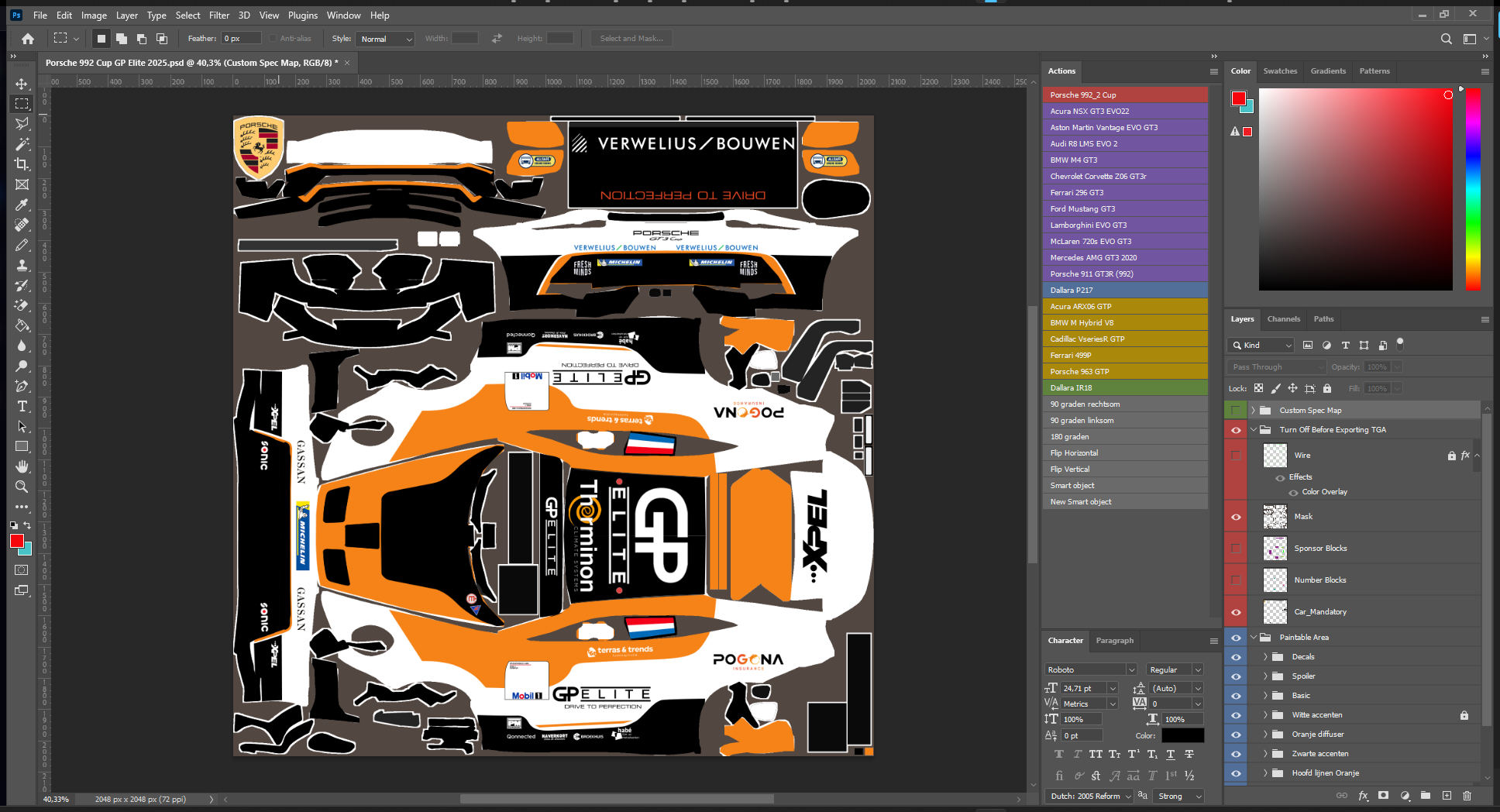Select the Paint Bucket tool

[x=22, y=325]
